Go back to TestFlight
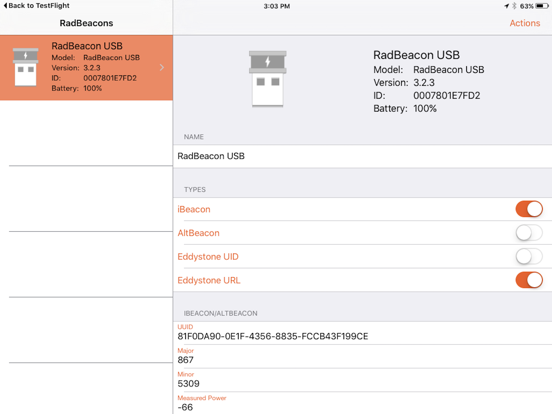 (x=36, y=6)
